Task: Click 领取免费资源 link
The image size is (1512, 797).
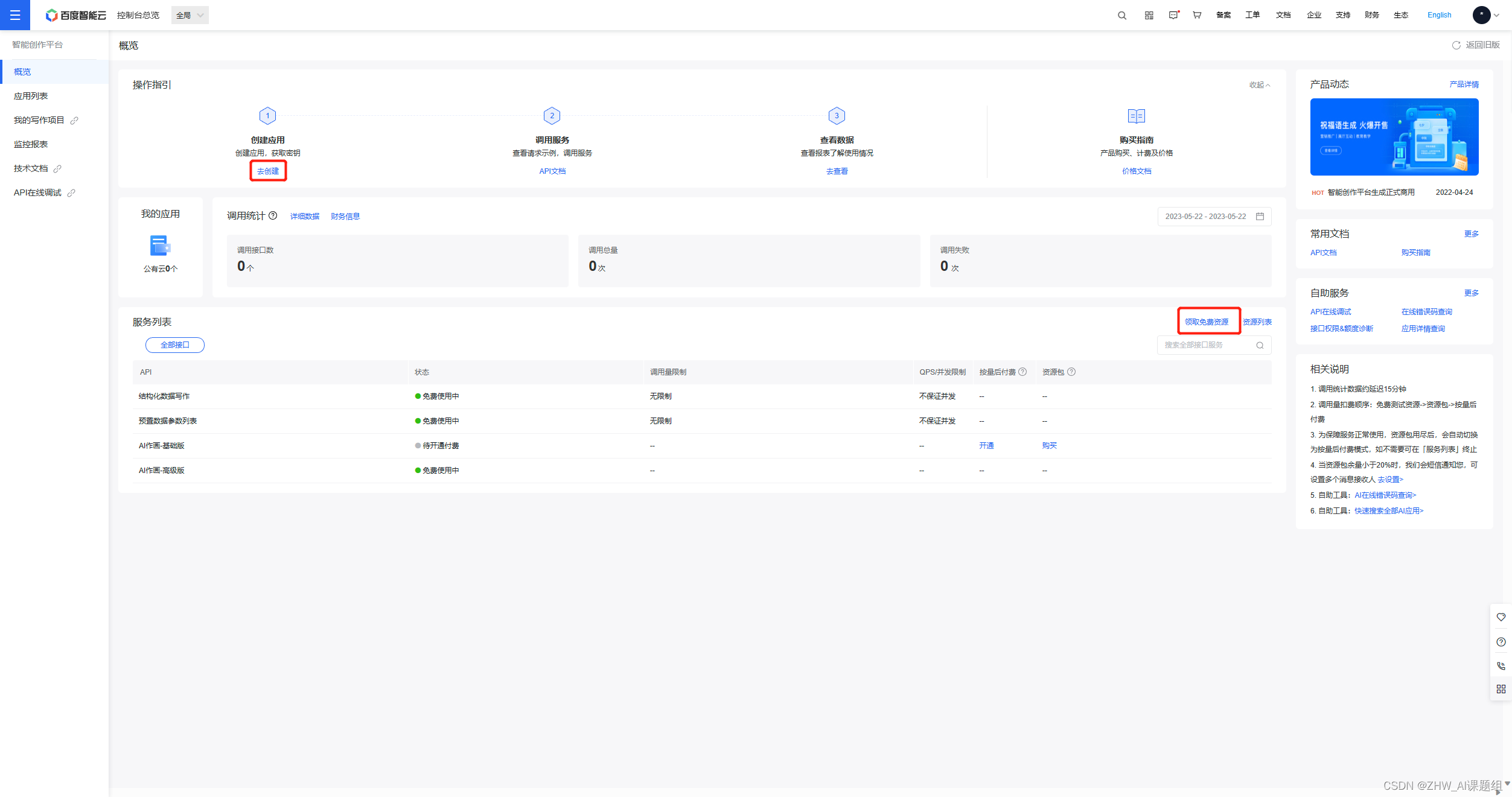Action: coord(1206,322)
